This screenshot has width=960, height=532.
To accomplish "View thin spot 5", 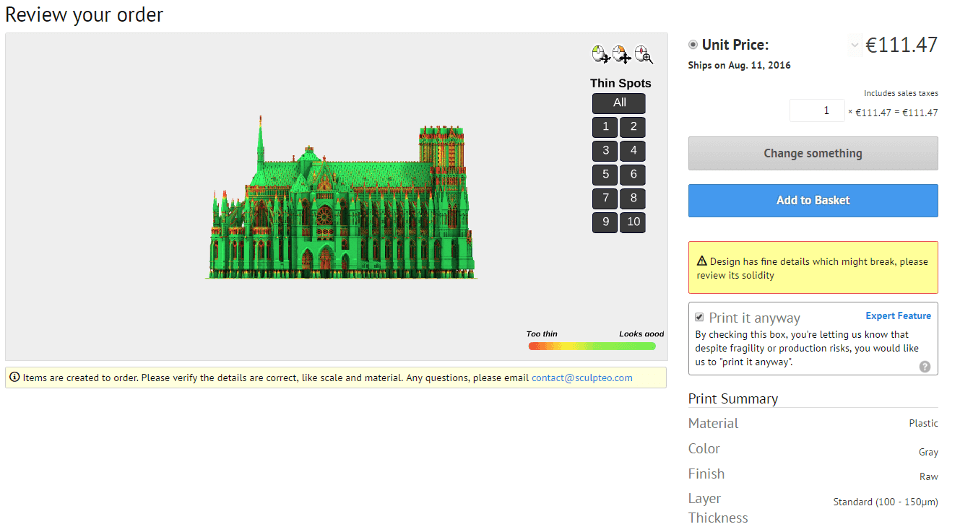I will (605, 174).
